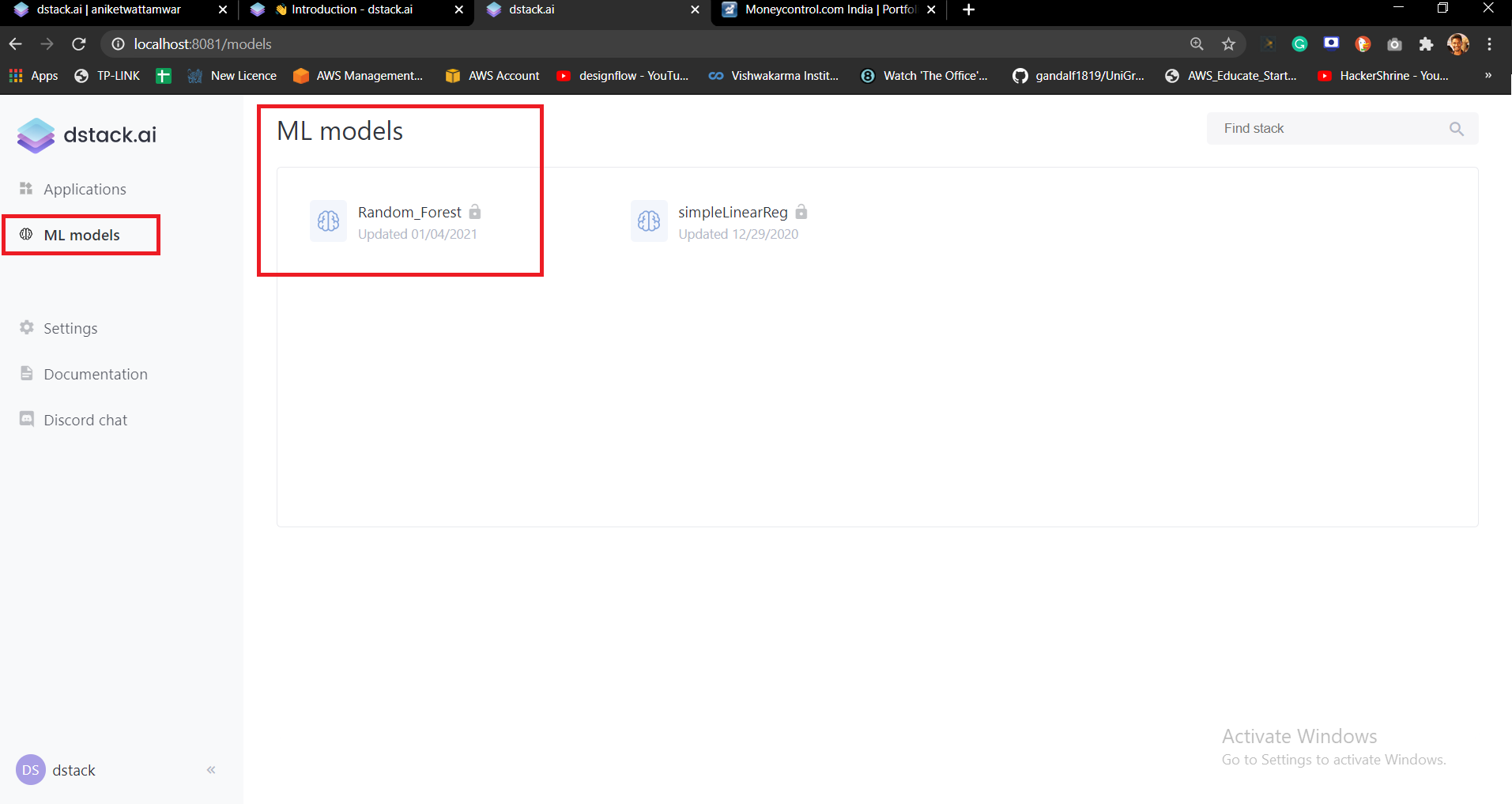Screen dimensions: 1512x804
Task: Open the New Licence bookmark
Action: (232, 76)
